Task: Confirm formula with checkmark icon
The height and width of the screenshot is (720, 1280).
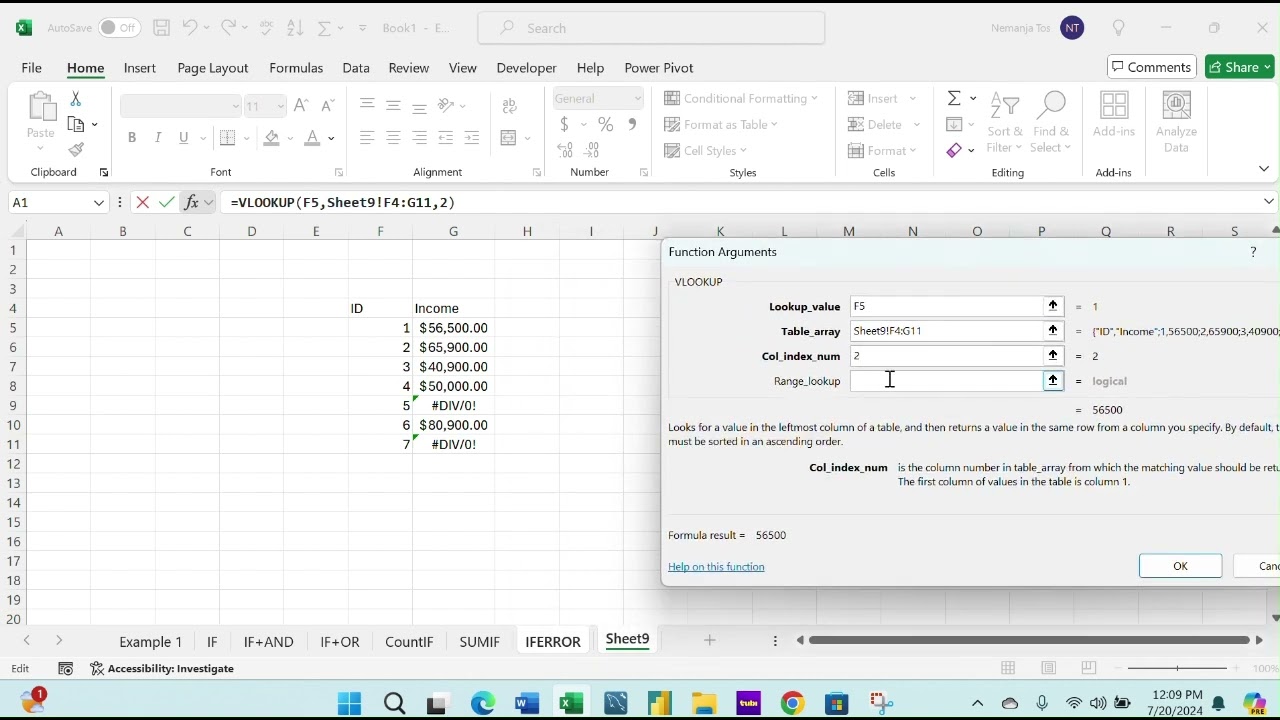Action: click(166, 202)
